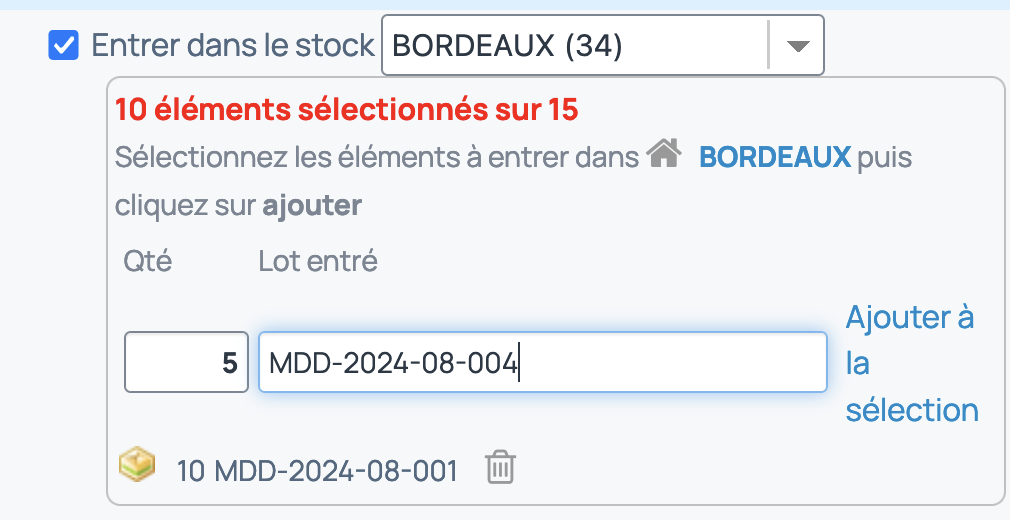Click the word puis after BORDEAUX

884,157
